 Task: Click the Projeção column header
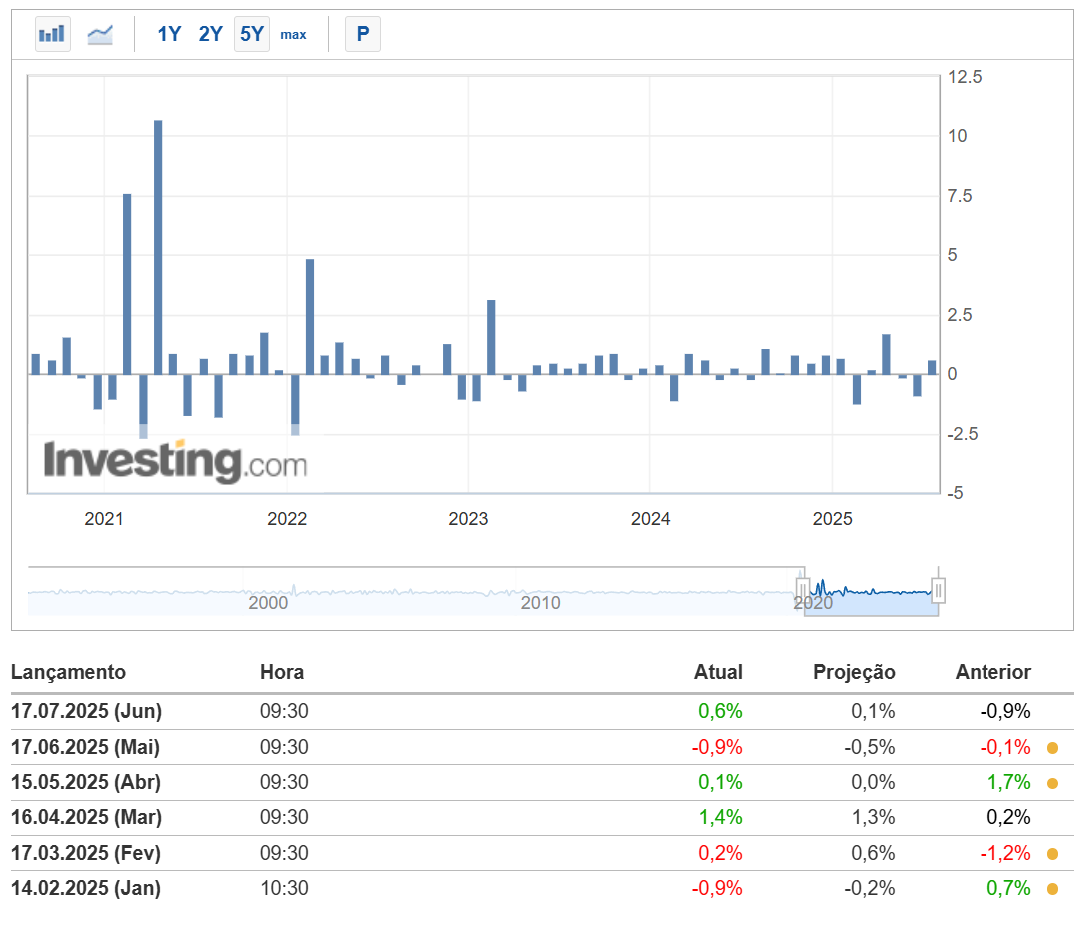pos(854,672)
